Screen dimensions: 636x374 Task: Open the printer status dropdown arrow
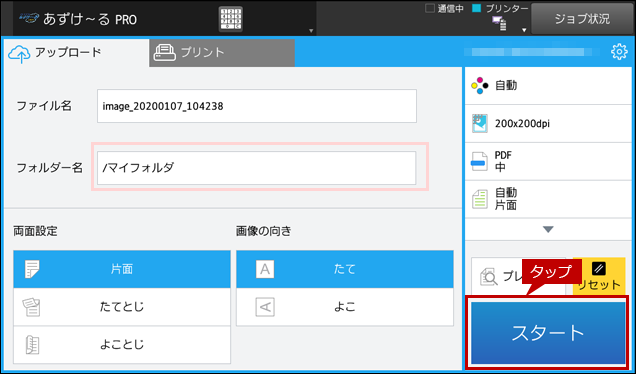[x=524, y=30]
